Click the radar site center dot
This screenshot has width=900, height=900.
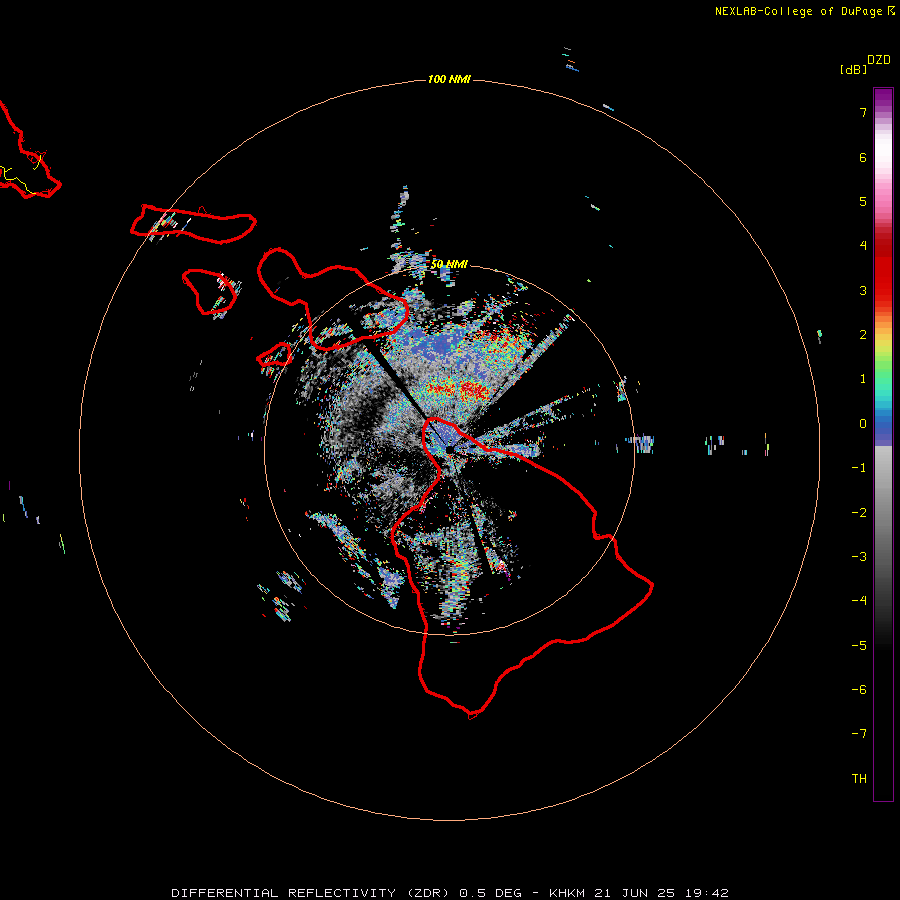449,449
